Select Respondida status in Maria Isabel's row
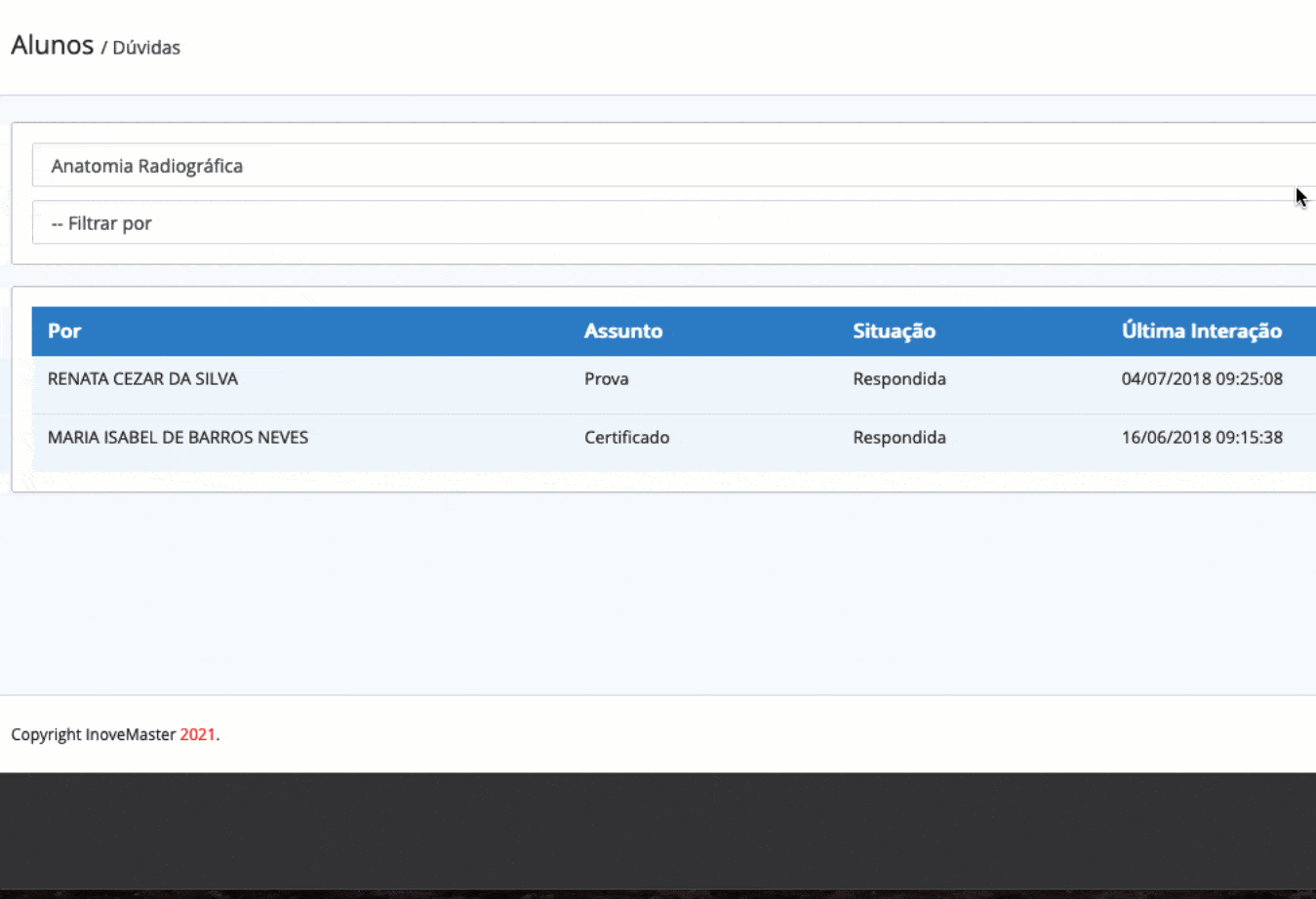The width and height of the screenshot is (1316, 899). point(898,438)
